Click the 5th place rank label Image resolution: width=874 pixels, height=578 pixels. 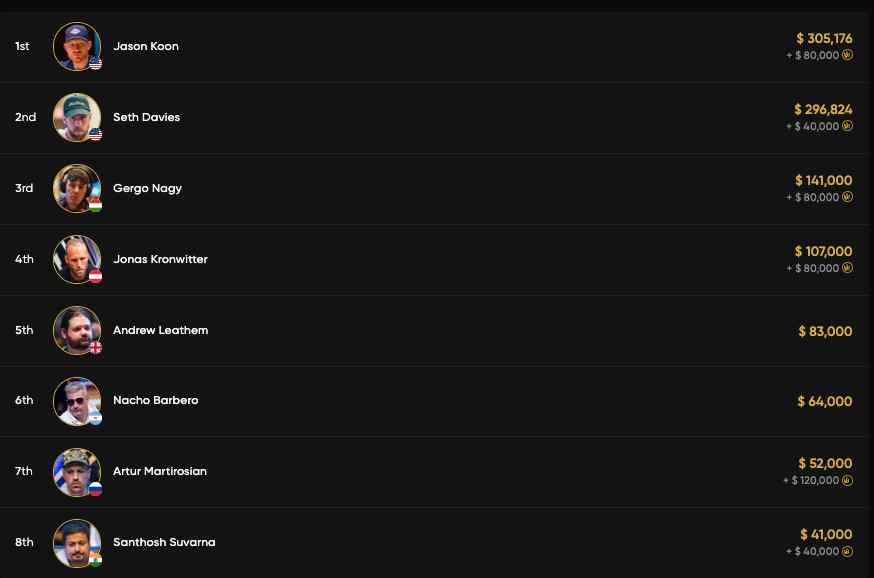(24, 330)
